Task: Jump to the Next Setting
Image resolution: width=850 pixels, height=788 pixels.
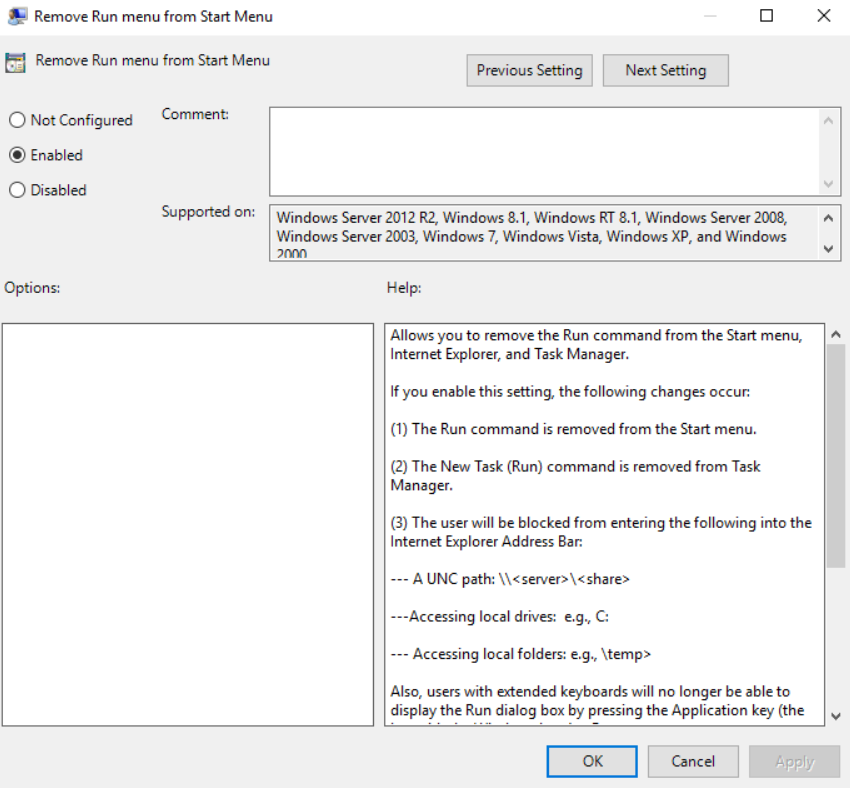Action: pyautogui.click(x=665, y=70)
